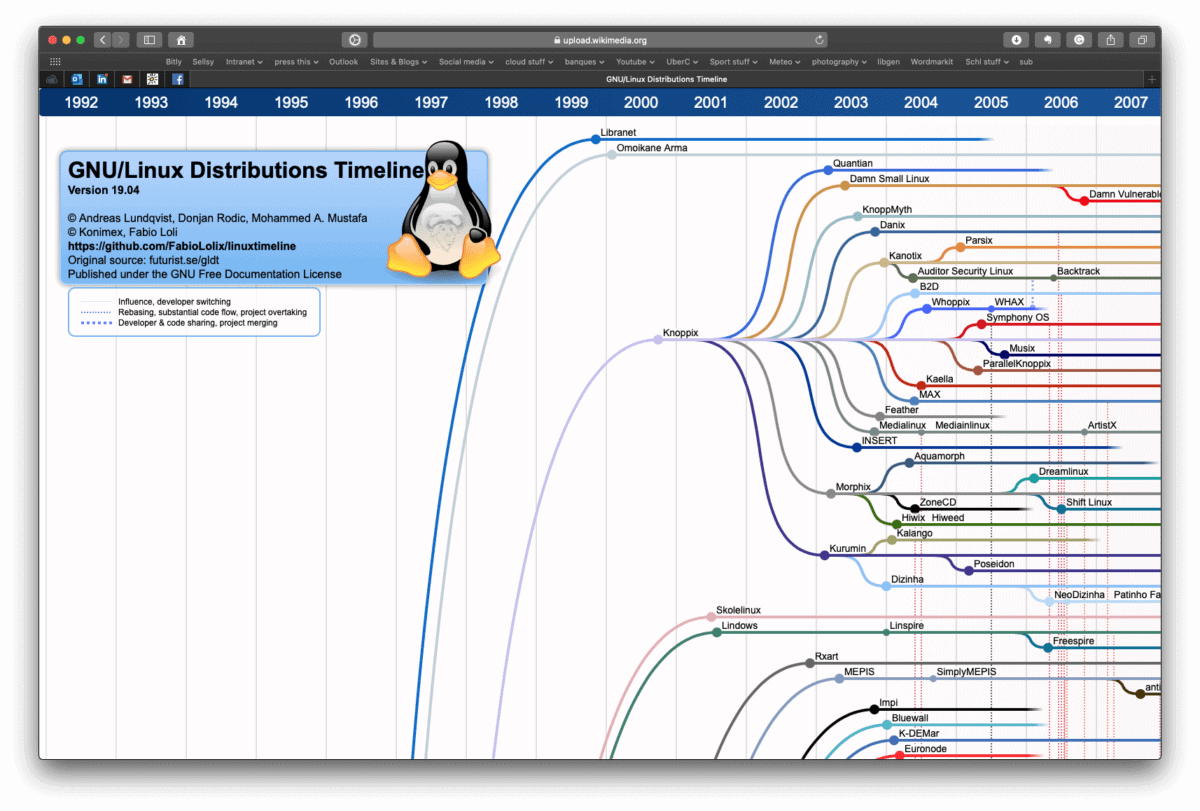Viewport: 1200px width, 811px height.
Task: Toggle the Safari sidebar button
Action: [149, 40]
